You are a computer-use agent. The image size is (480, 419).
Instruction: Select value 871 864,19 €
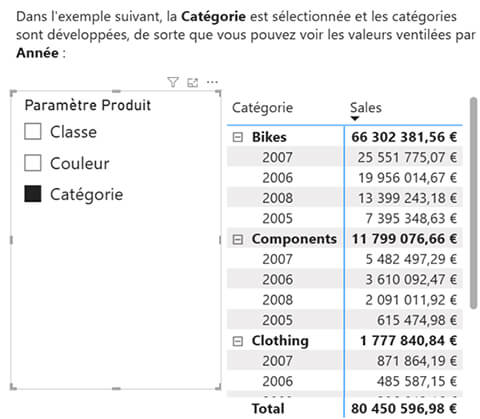click(417, 361)
